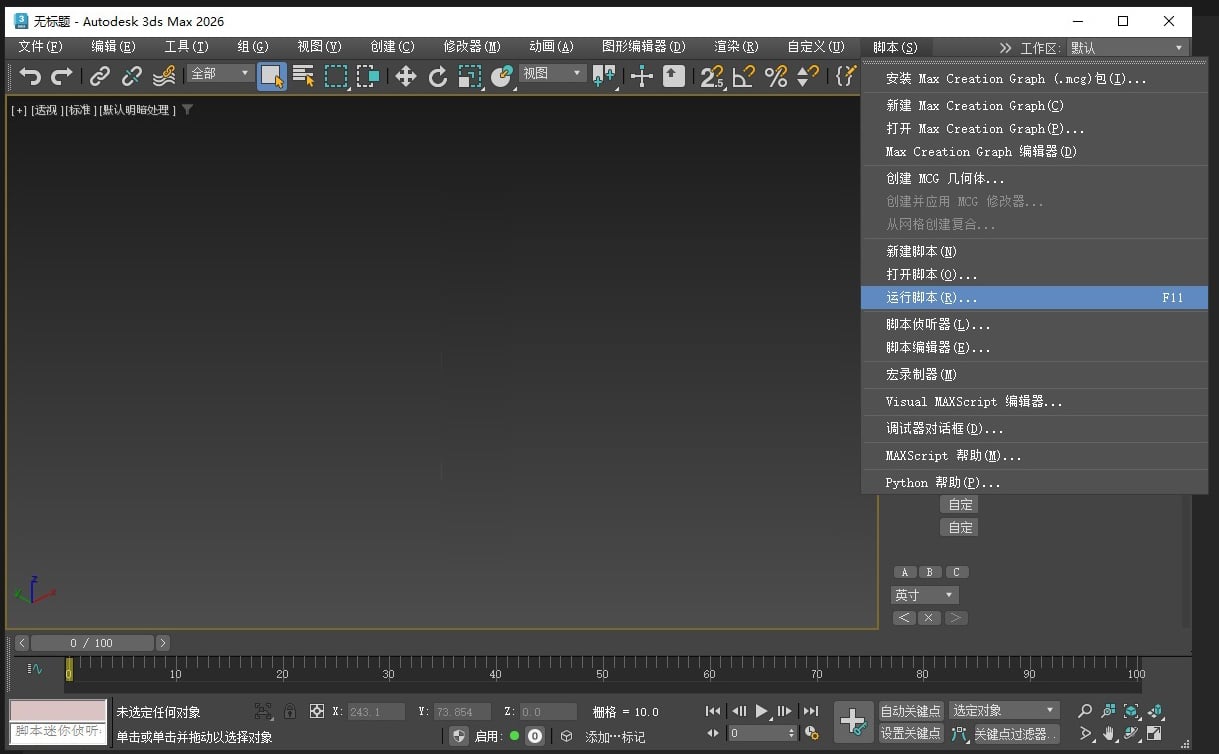Activate the Select and Scale tool
Screen dimensions: 1219x754
[x=470, y=76]
